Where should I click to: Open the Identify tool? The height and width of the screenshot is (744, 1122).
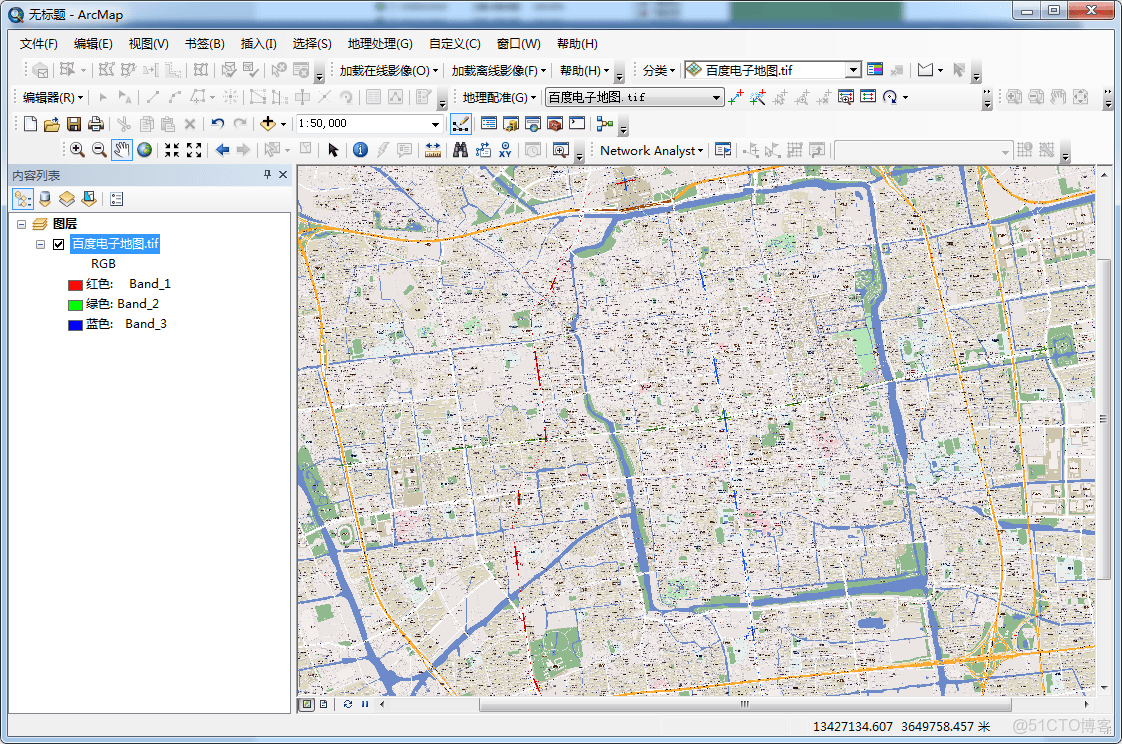pyautogui.click(x=359, y=149)
